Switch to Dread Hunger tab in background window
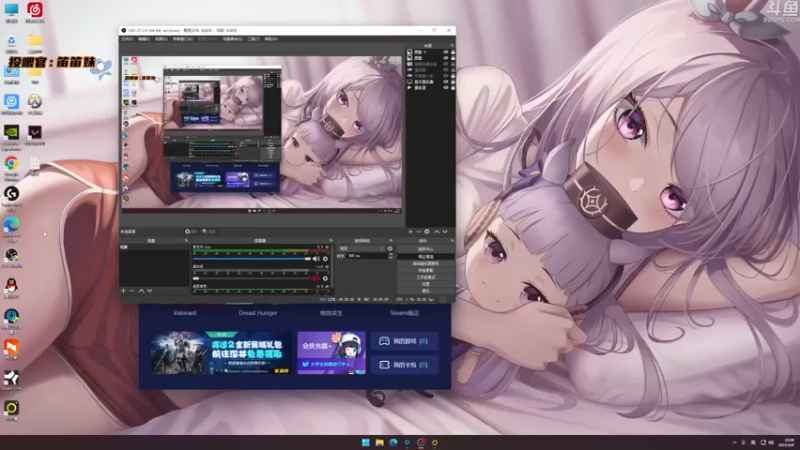This screenshot has height=450, width=800. (258, 313)
